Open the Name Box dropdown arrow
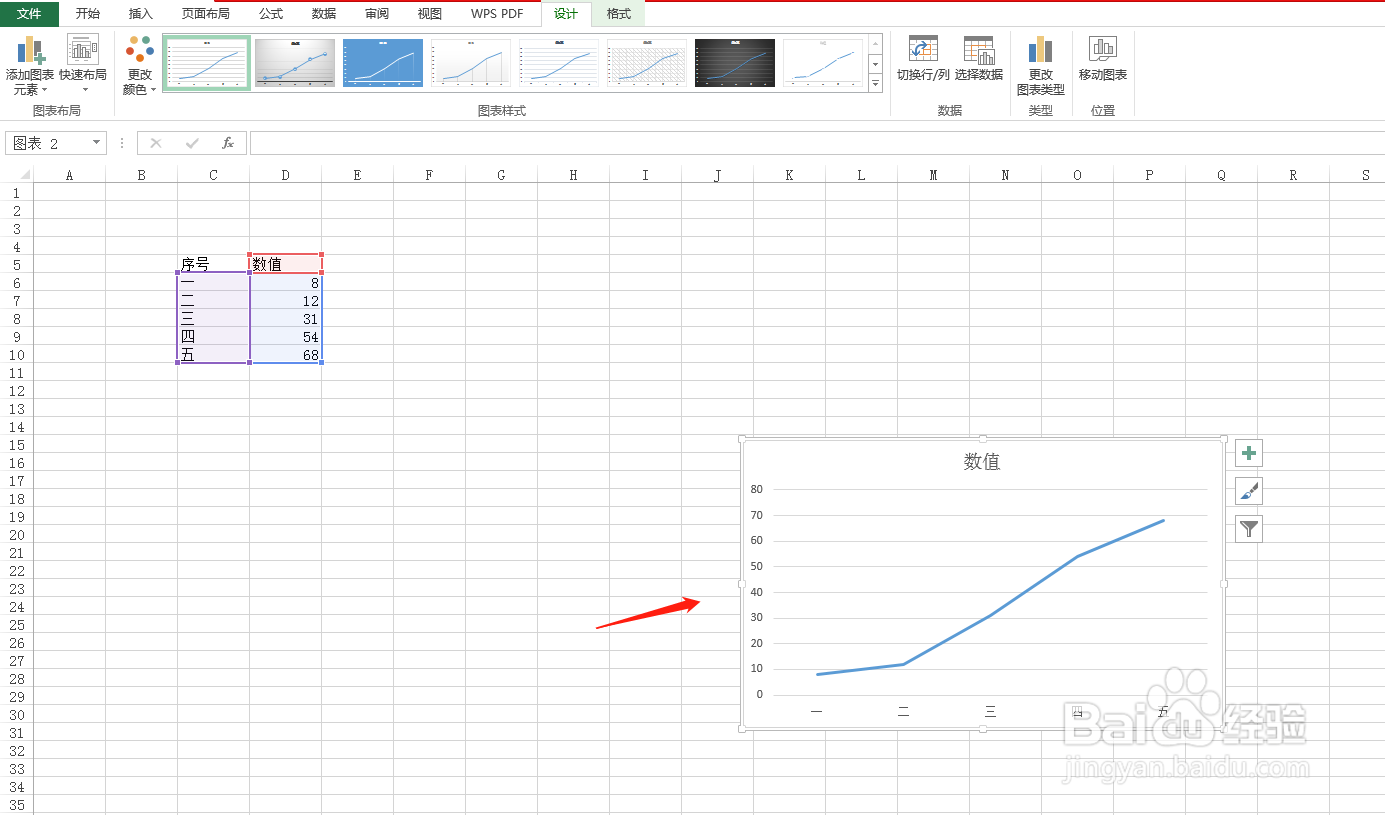This screenshot has height=815, width=1385. coord(97,143)
